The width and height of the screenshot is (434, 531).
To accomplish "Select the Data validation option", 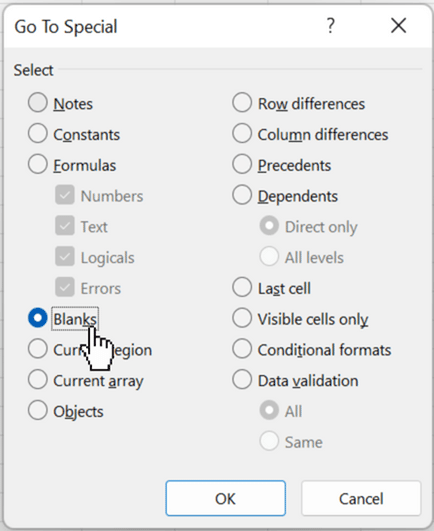I will coord(242,380).
